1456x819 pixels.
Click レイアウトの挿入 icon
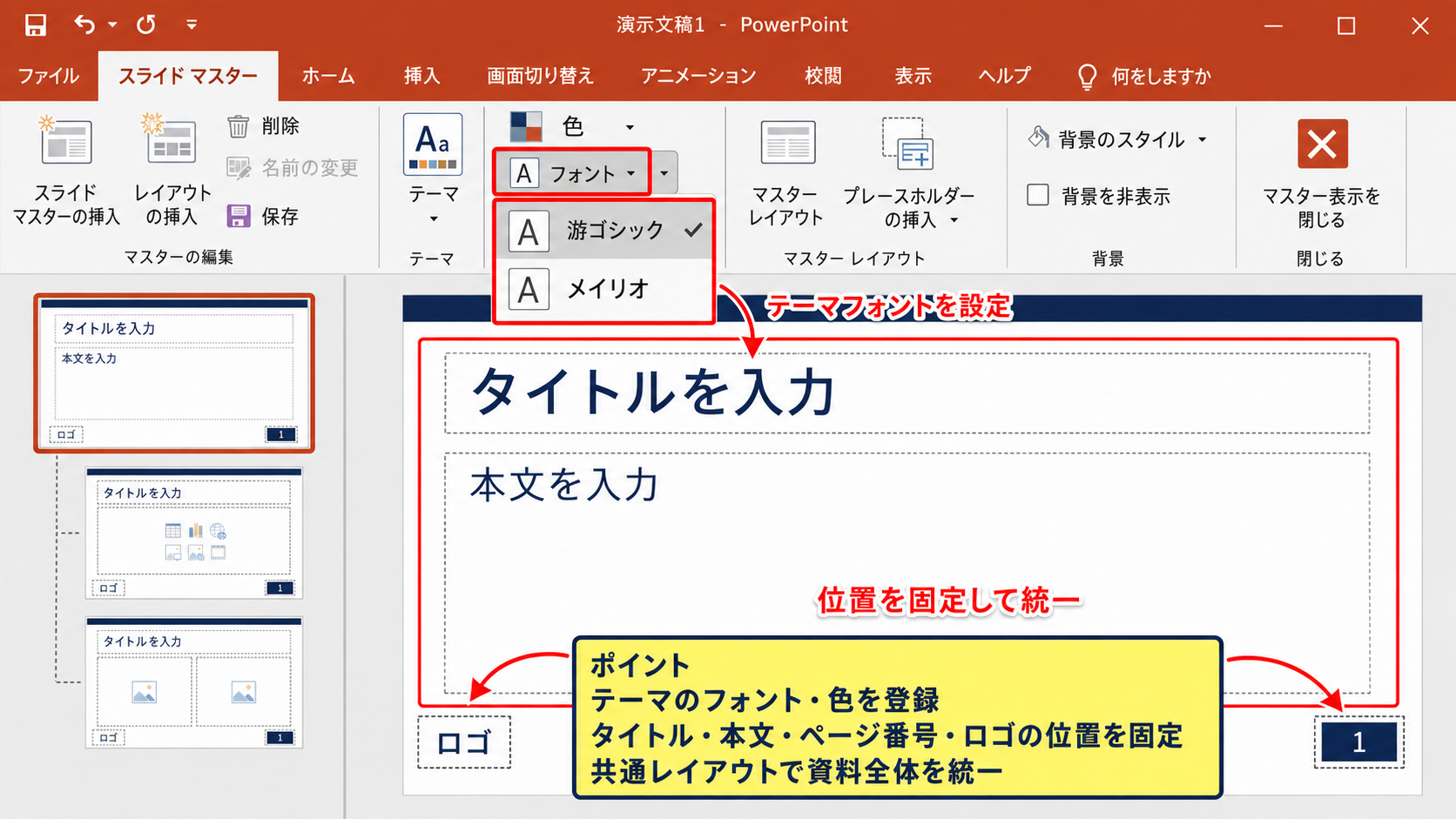(x=171, y=139)
